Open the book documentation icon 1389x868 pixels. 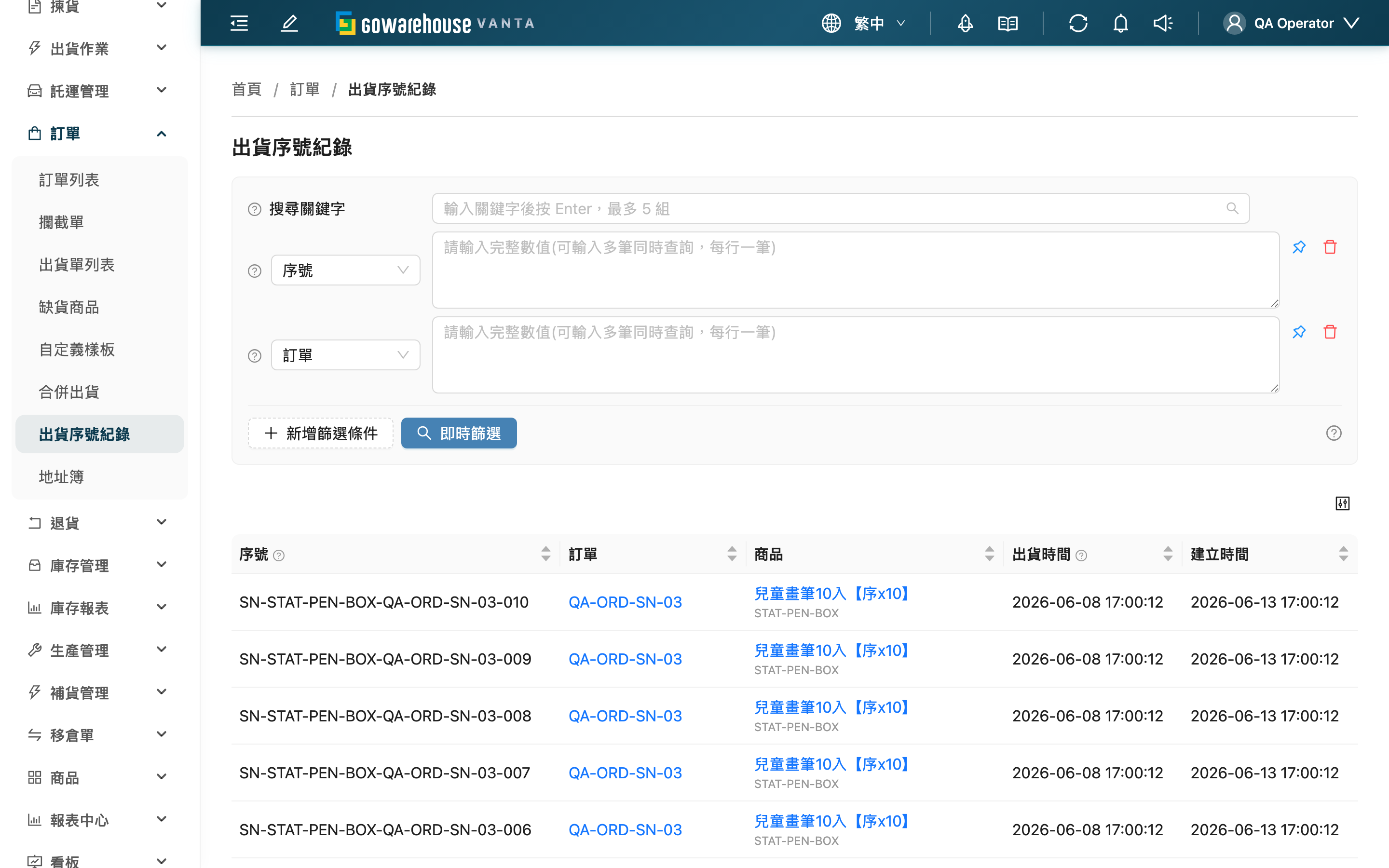[x=1008, y=24]
